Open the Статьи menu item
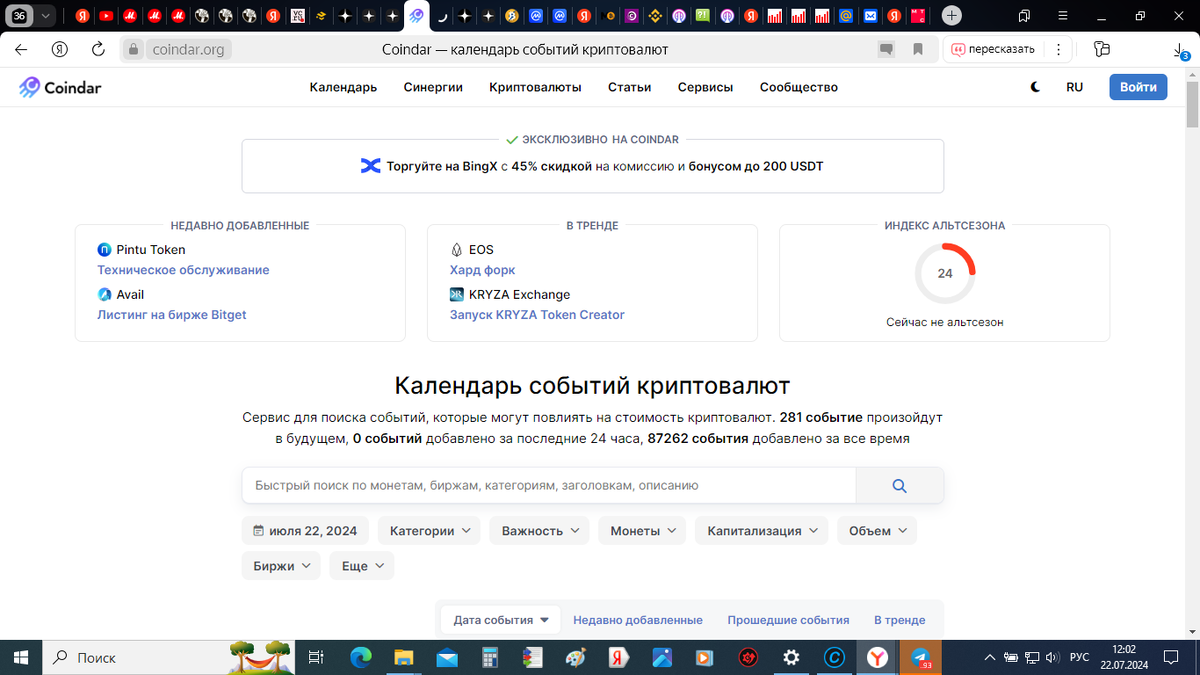1200x675 pixels. coord(629,88)
